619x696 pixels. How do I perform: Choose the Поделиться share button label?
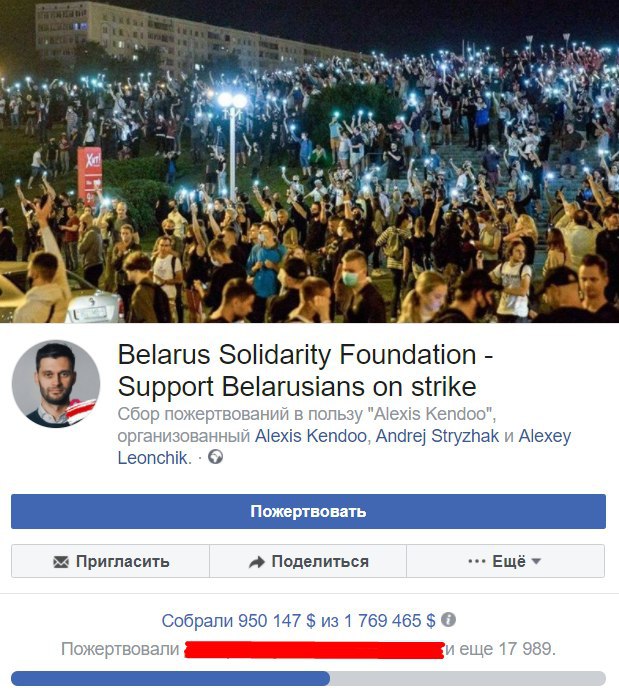pyautogui.click(x=320, y=562)
